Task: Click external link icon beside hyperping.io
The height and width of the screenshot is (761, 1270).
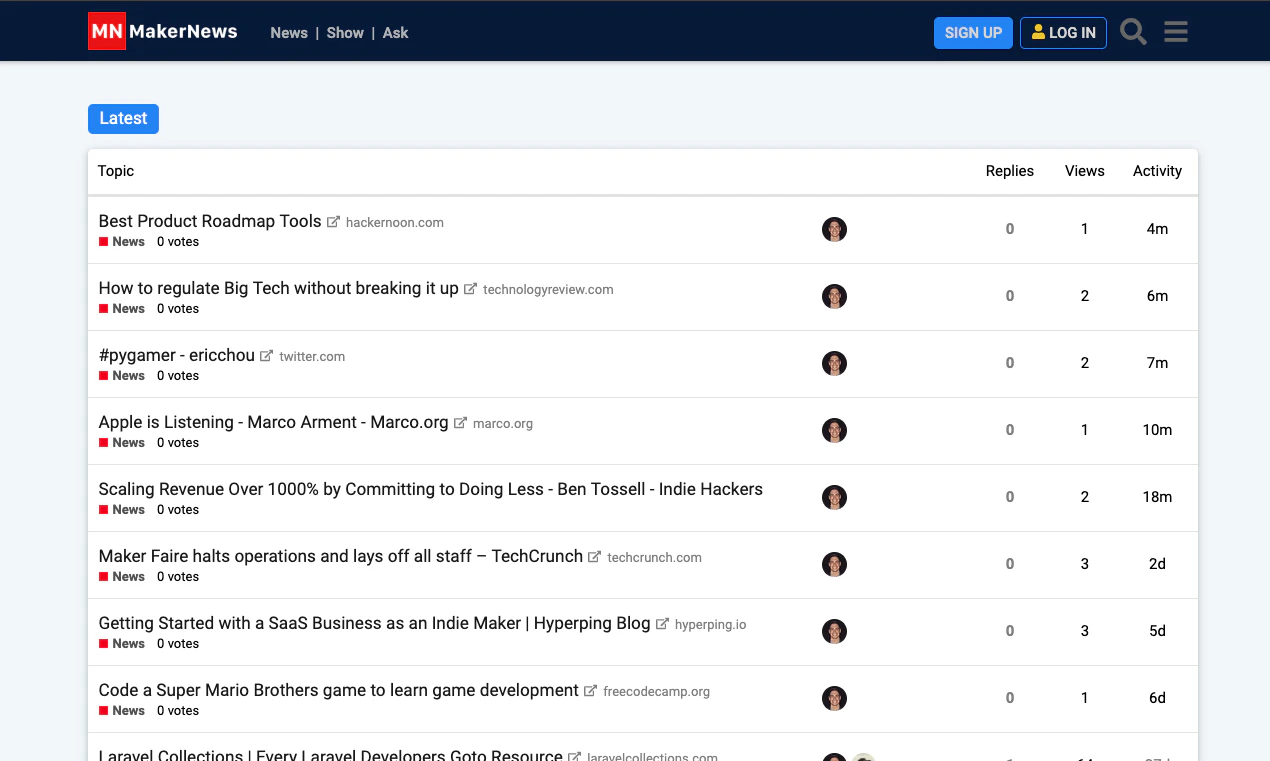Action: pos(663,624)
